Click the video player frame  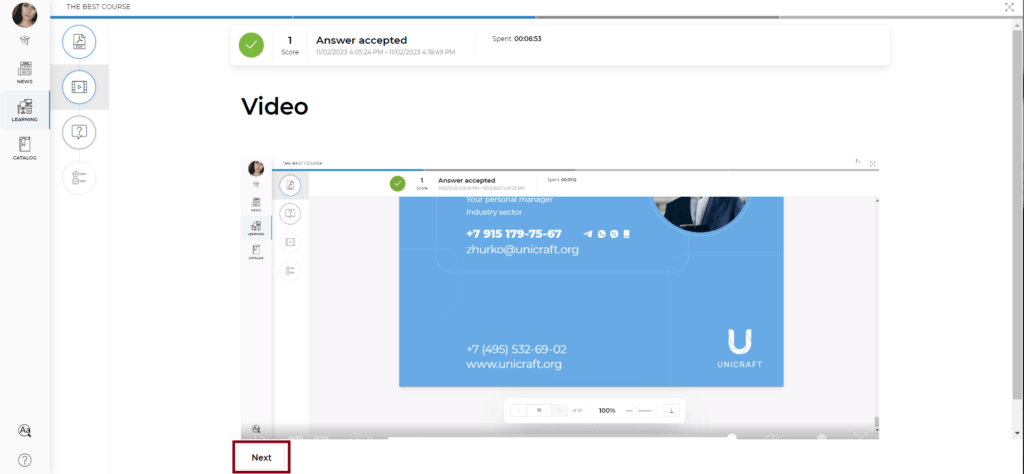560,297
